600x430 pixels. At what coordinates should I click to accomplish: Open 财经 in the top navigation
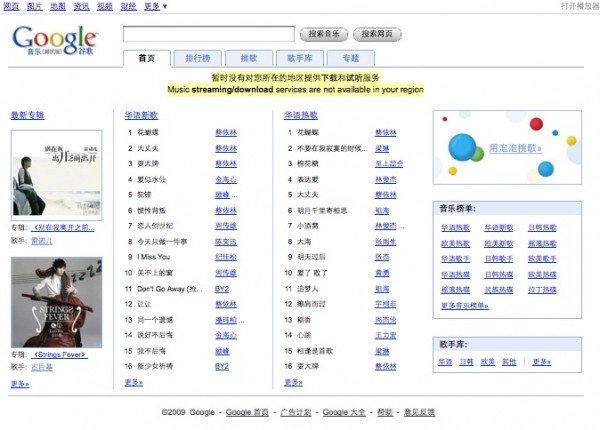pos(129,6)
